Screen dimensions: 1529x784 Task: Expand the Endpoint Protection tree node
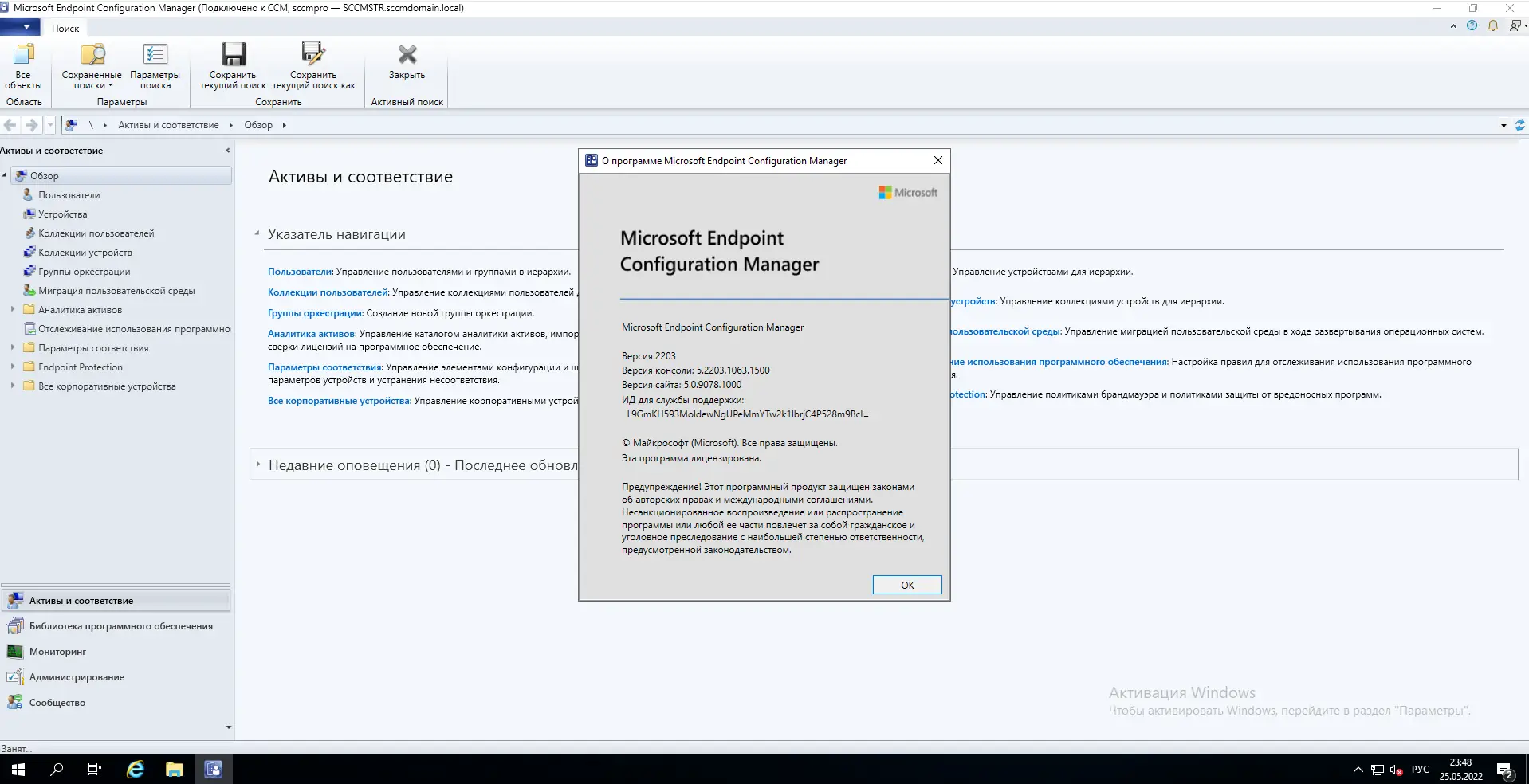[12, 367]
